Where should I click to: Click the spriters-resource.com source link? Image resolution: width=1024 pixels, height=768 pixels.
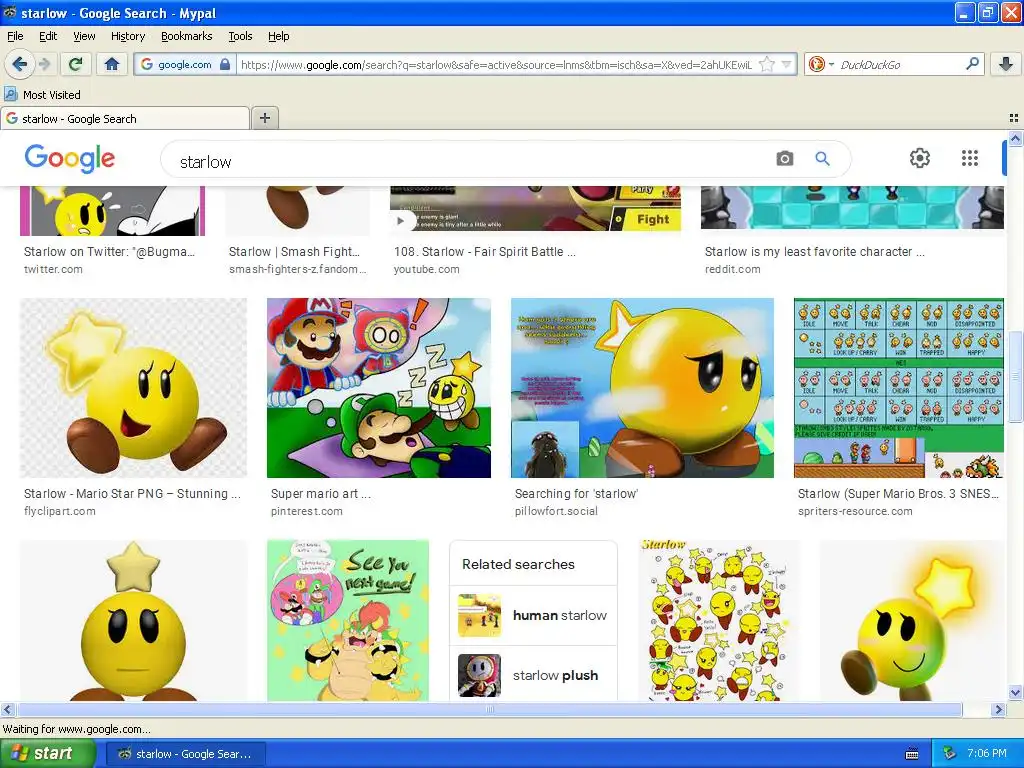[x=855, y=511]
